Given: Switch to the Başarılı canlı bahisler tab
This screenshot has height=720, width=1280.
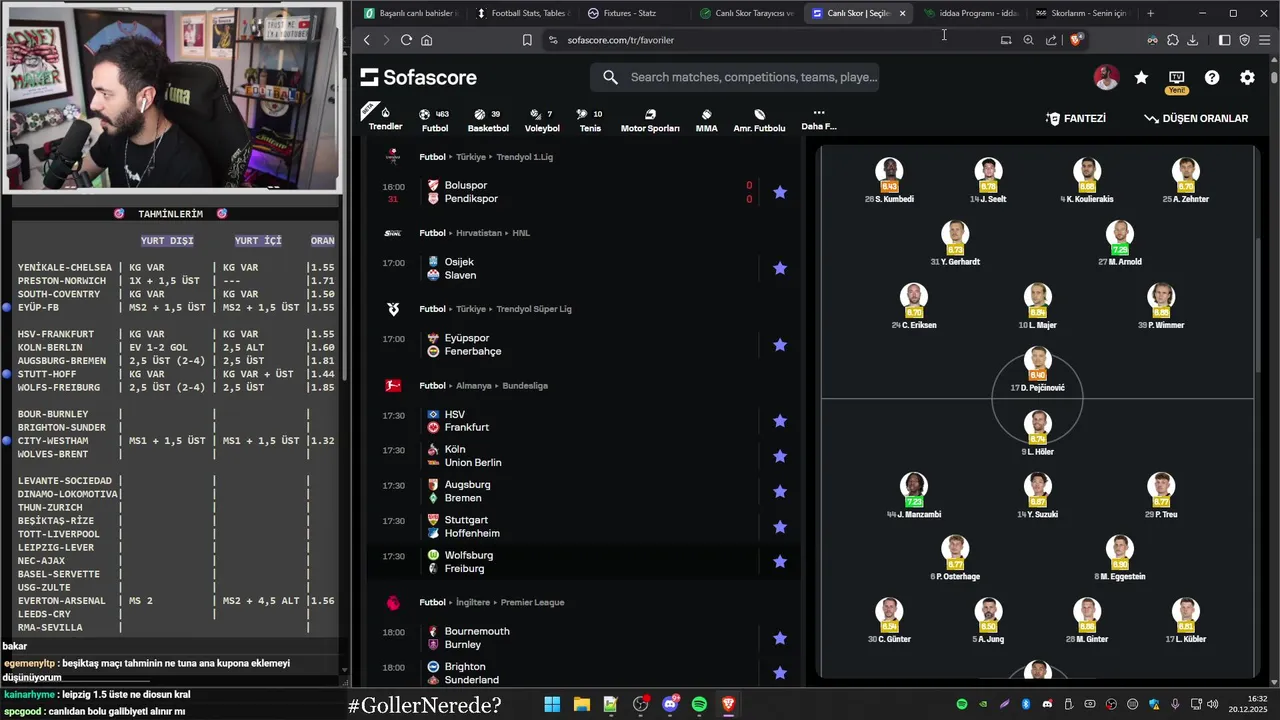Looking at the screenshot, I should (x=412, y=13).
